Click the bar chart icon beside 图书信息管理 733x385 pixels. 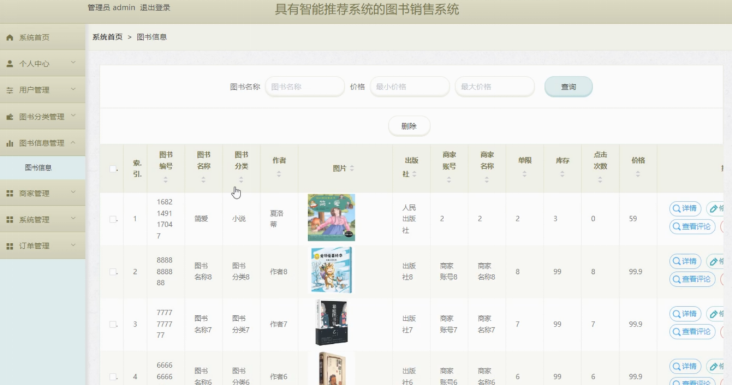[9, 143]
